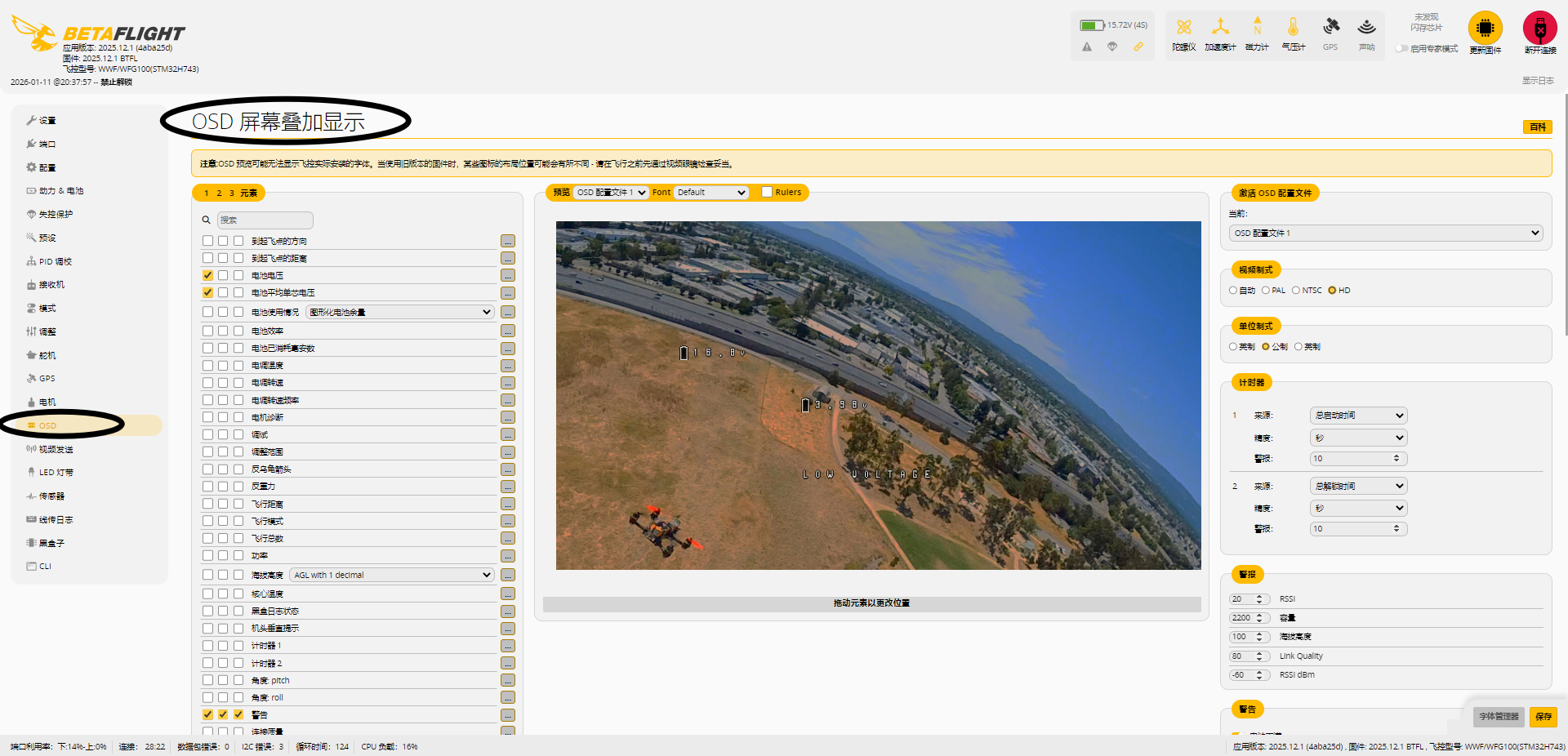Open the PID 调校 sidebar tab
1568x756 pixels.
tap(55, 262)
